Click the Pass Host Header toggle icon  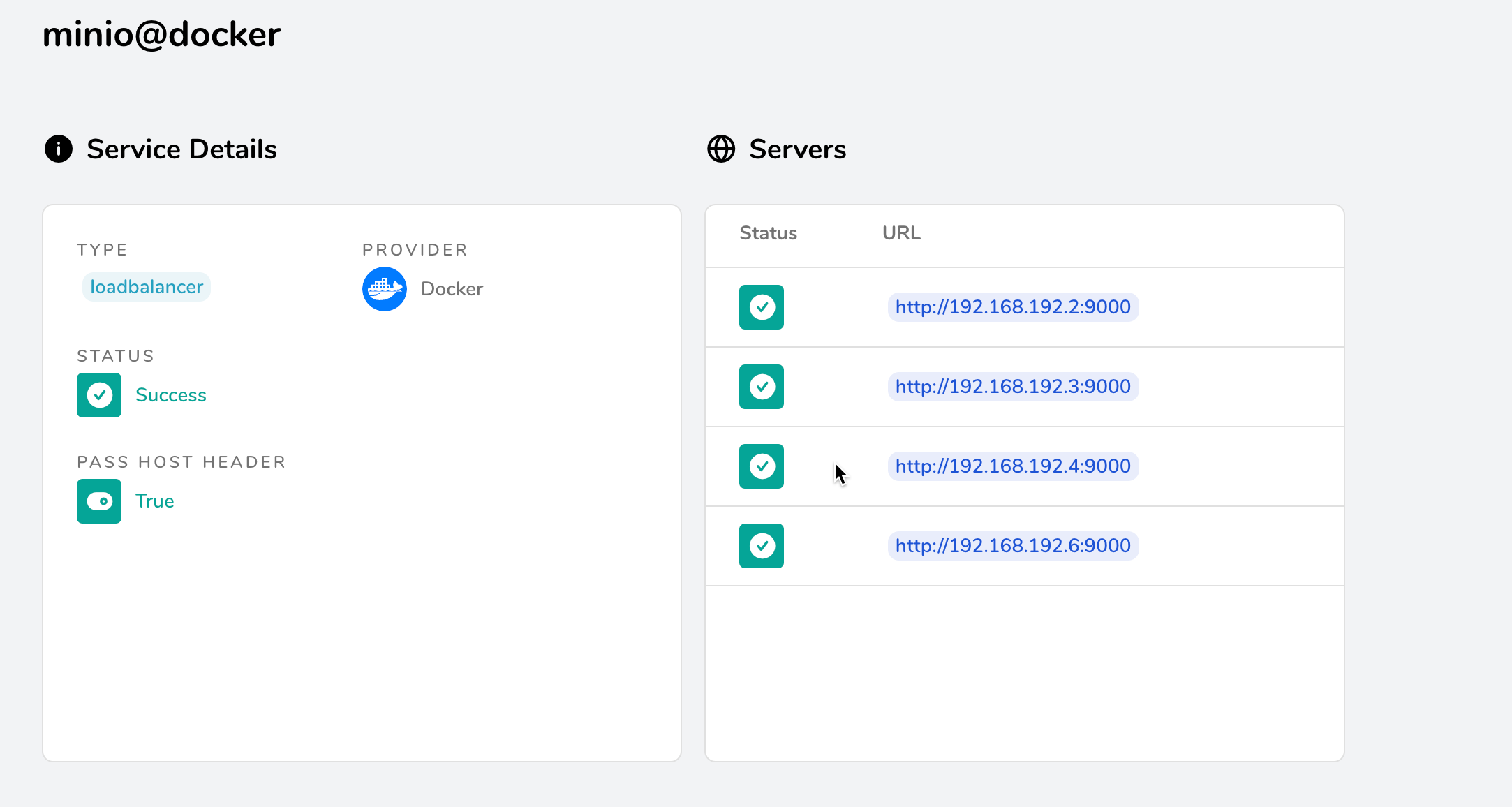tap(99, 501)
